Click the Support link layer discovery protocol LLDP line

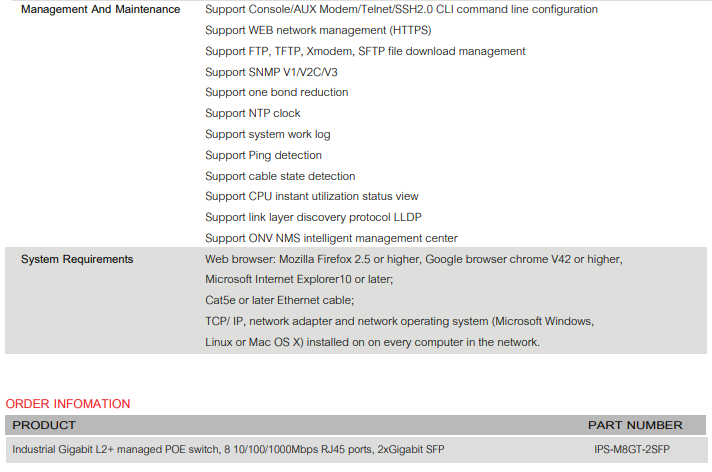click(313, 217)
